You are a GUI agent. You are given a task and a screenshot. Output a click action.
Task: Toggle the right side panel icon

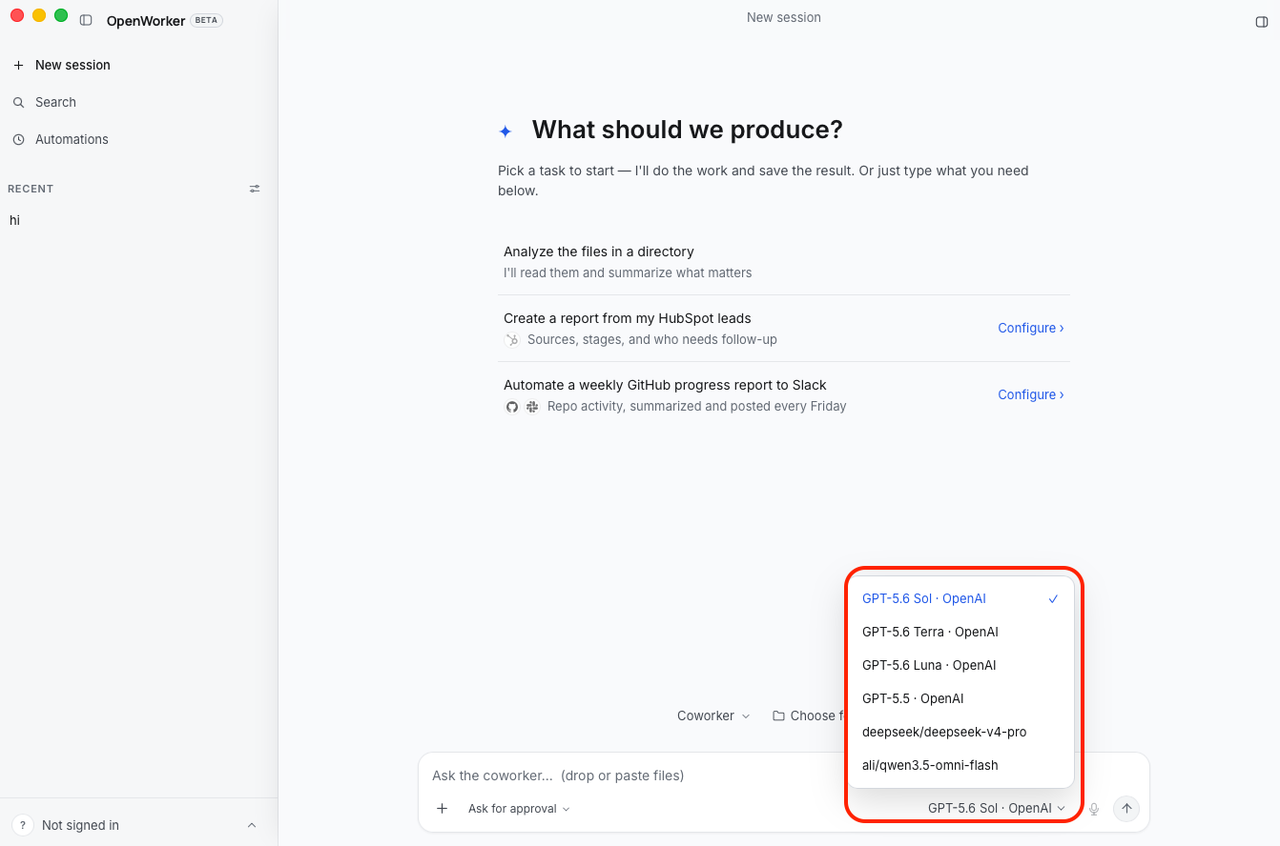1262,22
